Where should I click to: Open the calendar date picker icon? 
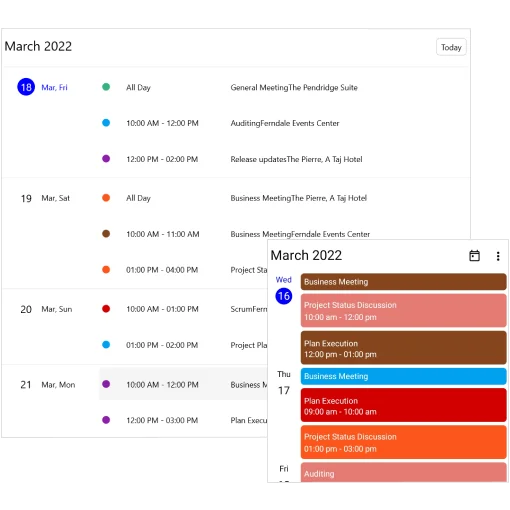(x=474, y=256)
